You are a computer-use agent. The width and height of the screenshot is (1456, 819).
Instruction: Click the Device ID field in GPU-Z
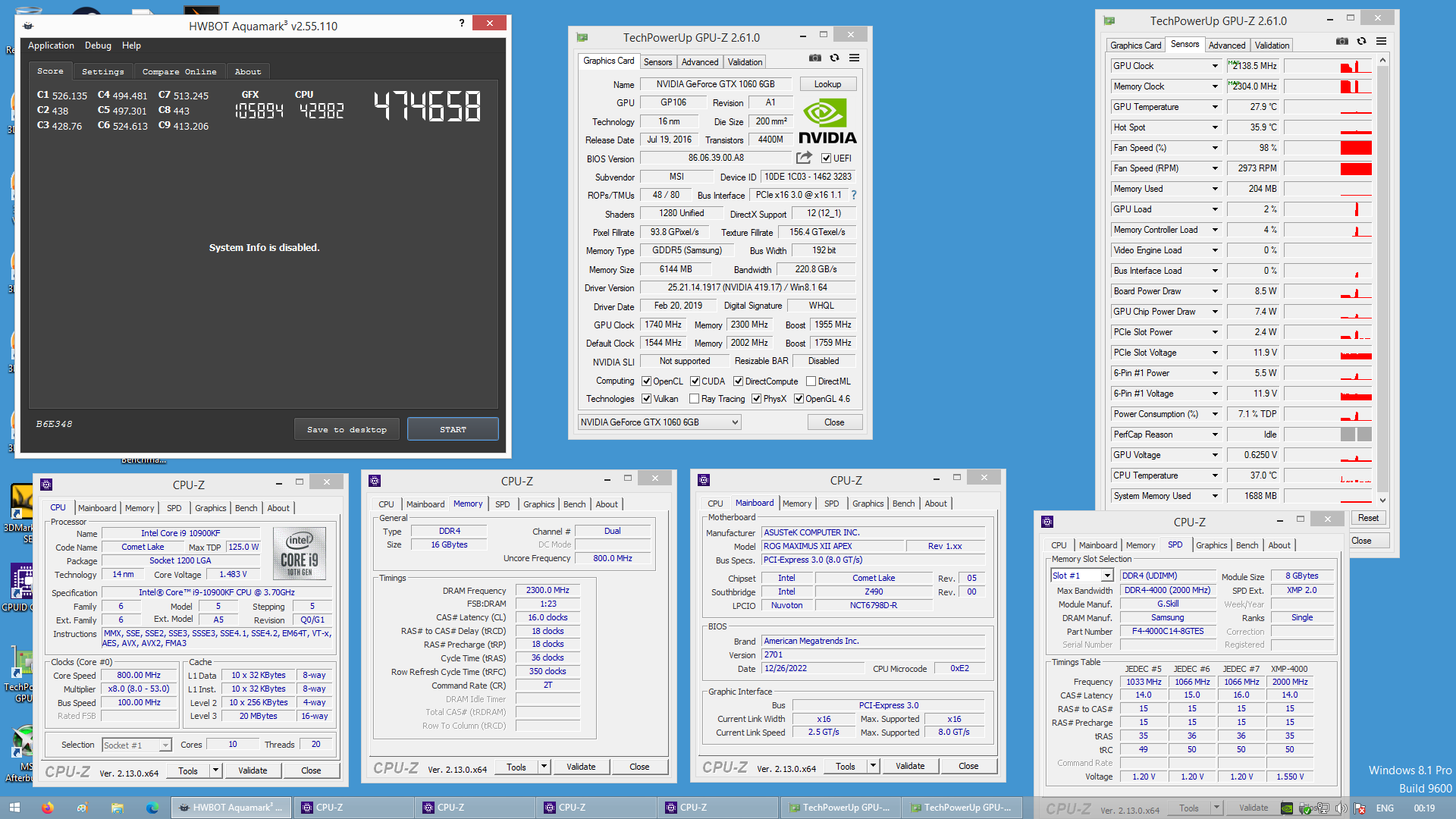pyautogui.click(x=808, y=177)
